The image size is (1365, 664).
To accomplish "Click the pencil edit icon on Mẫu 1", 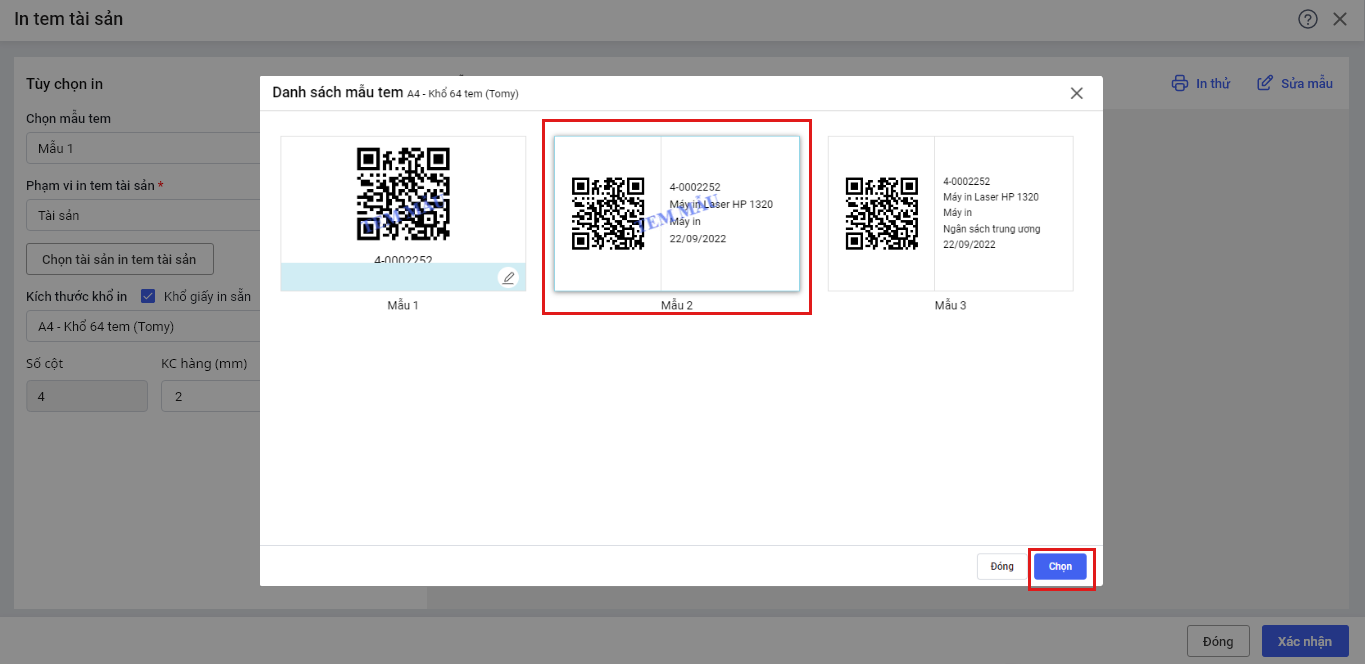I will click(508, 278).
